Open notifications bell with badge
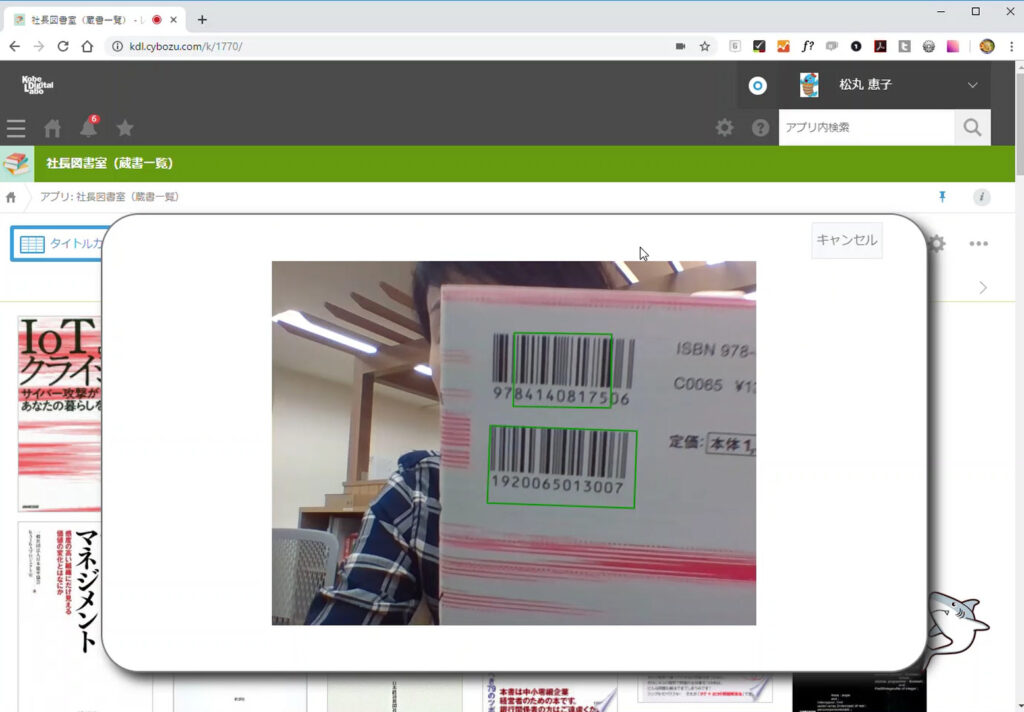1024x712 pixels. (x=89, y=127)
